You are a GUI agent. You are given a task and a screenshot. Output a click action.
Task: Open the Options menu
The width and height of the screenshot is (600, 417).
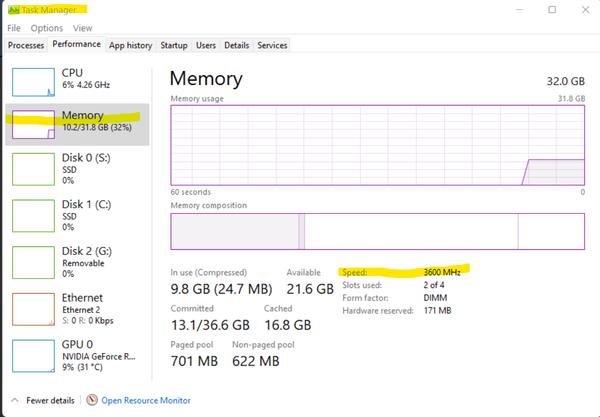pos(47,28)
